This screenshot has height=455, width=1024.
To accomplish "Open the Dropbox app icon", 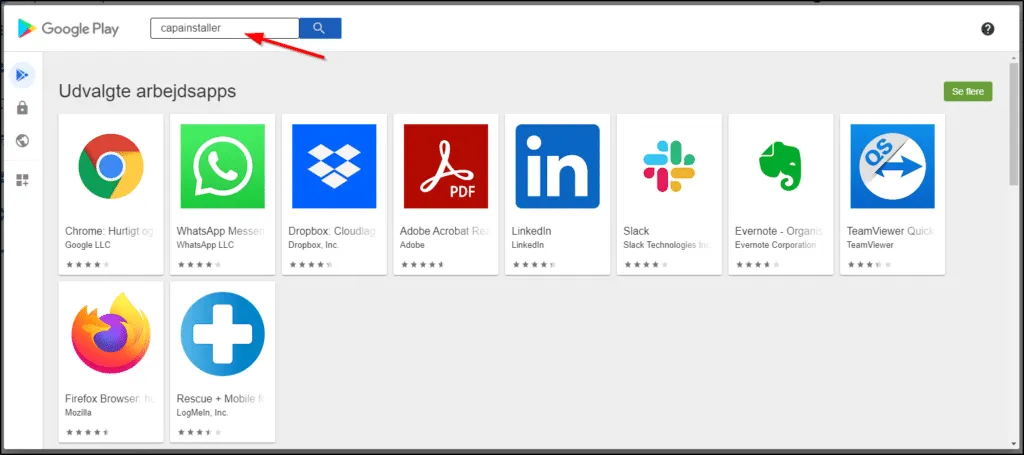I will pos(334,166).
